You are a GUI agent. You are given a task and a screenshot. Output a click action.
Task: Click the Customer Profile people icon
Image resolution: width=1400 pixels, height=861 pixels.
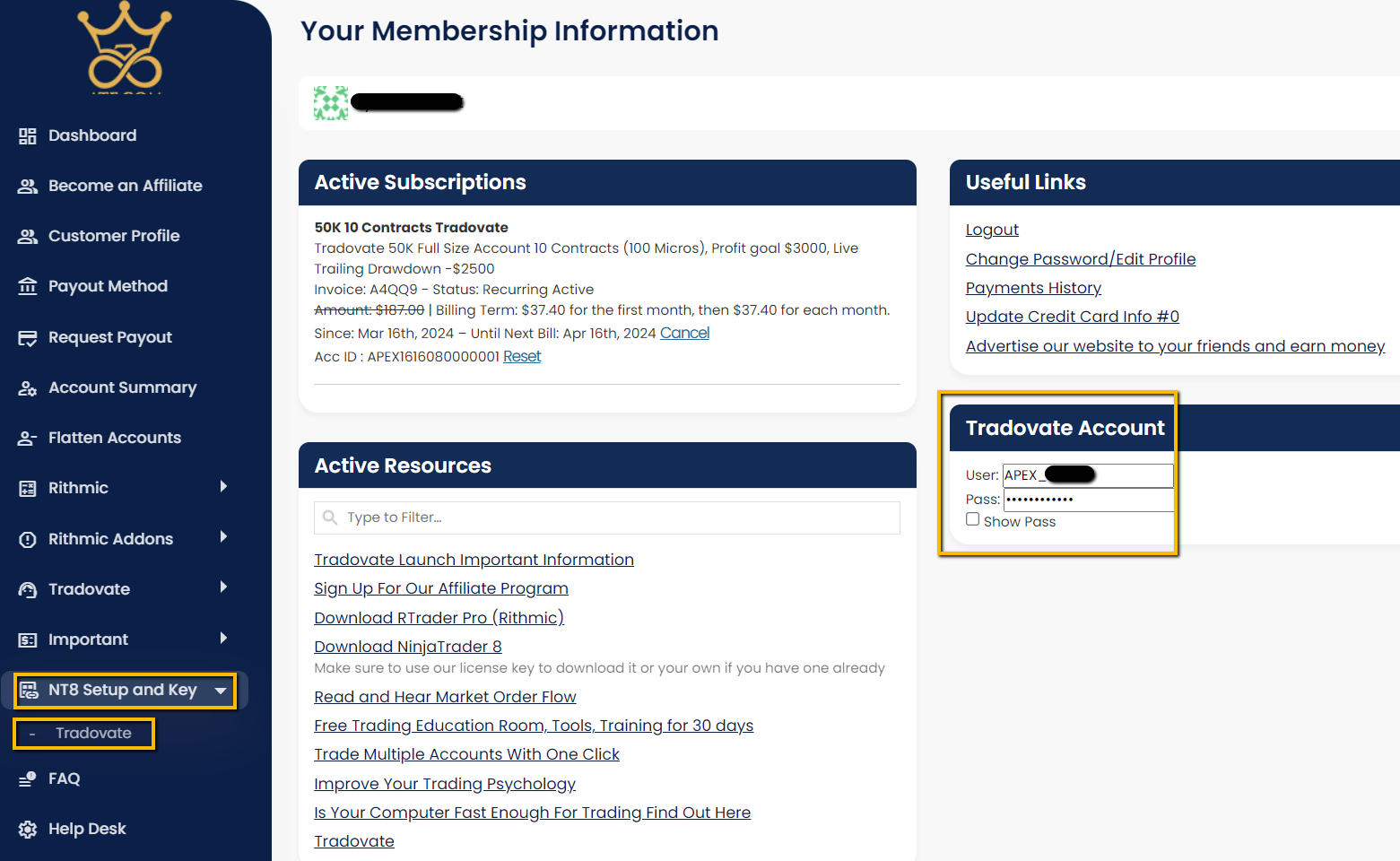coord(28,236)
